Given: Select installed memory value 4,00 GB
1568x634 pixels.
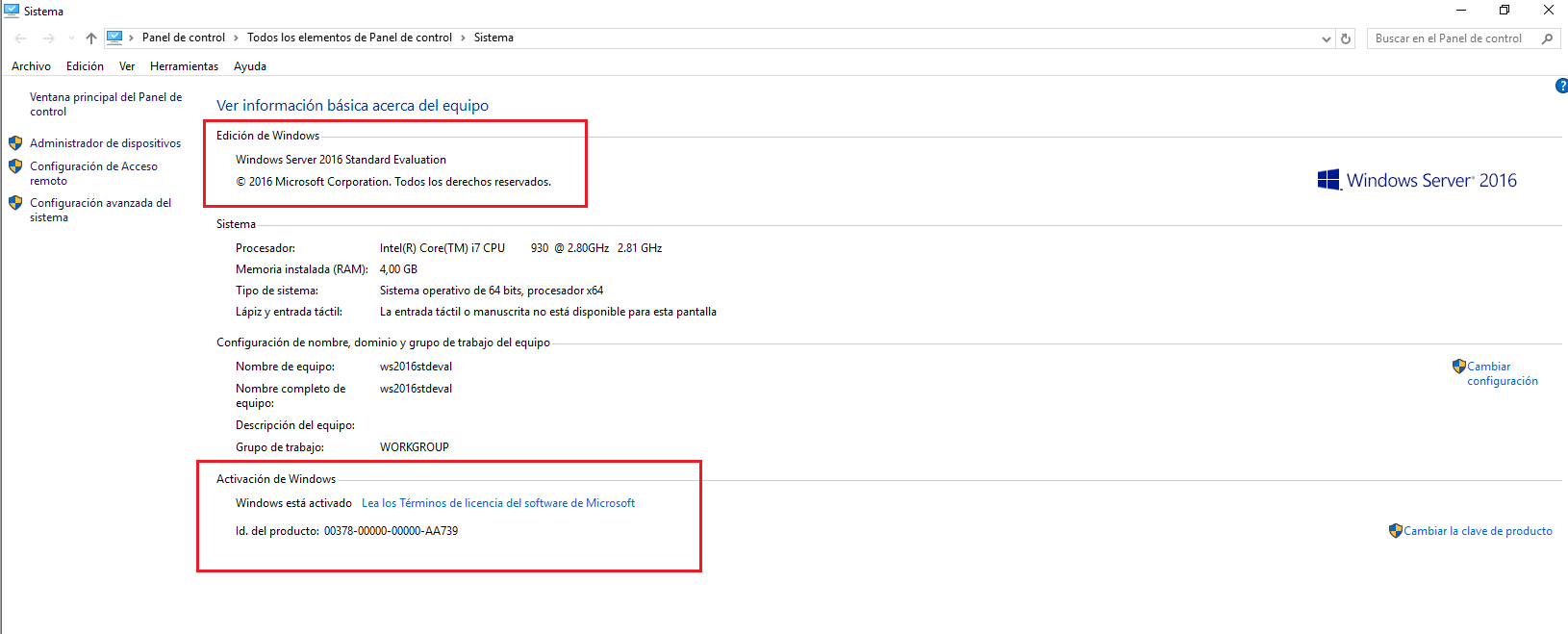Looking at the screenshot, I should [x=398, y=269].
